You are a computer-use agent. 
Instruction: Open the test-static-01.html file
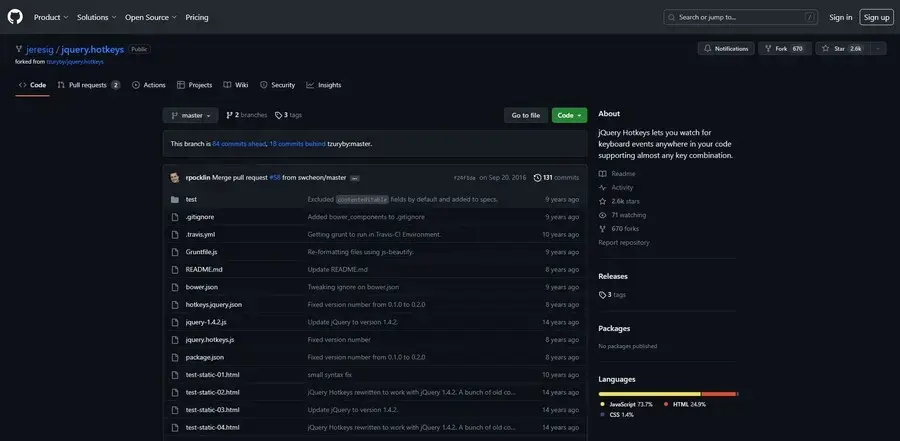coord(212,375)
